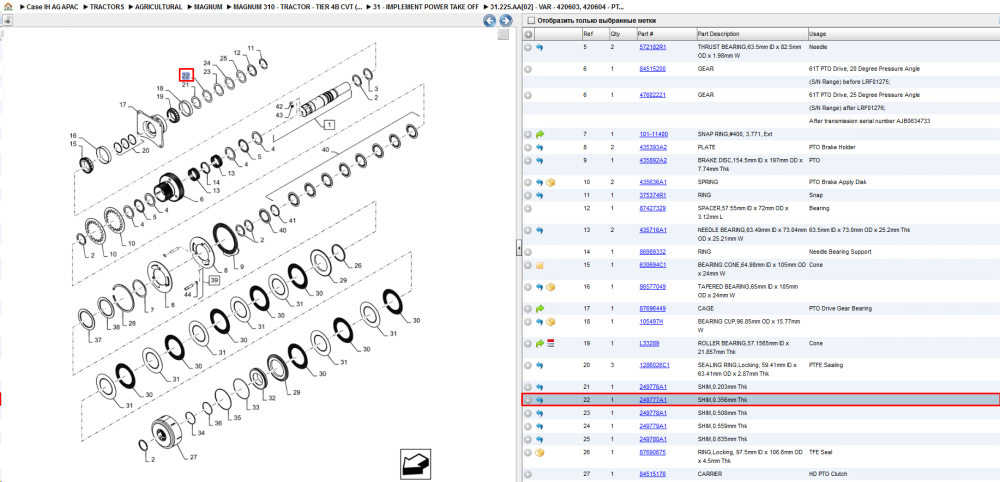Click the box icon in BEARING CUP row
The height and width of the screenshot is (482, 1000).
[551, 322]
